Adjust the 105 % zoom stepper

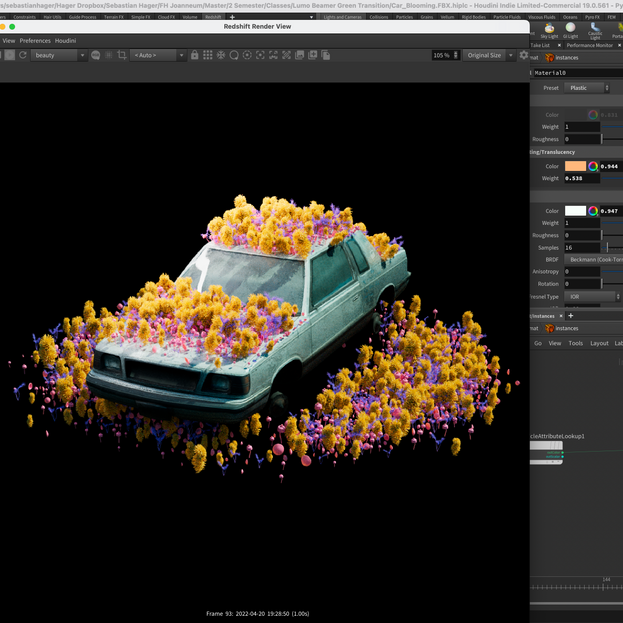[x=456, y=55]
